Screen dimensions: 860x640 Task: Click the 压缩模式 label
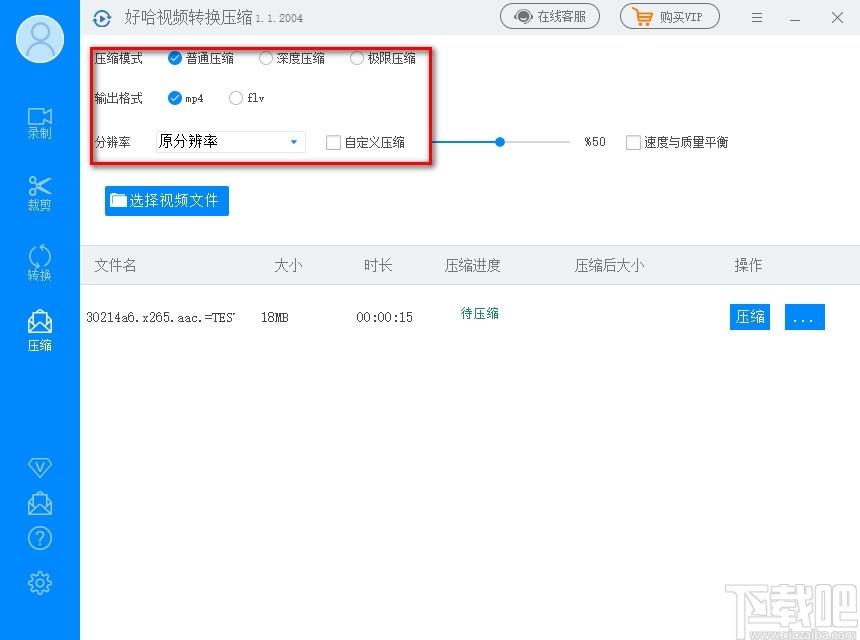tap(118, 58)
